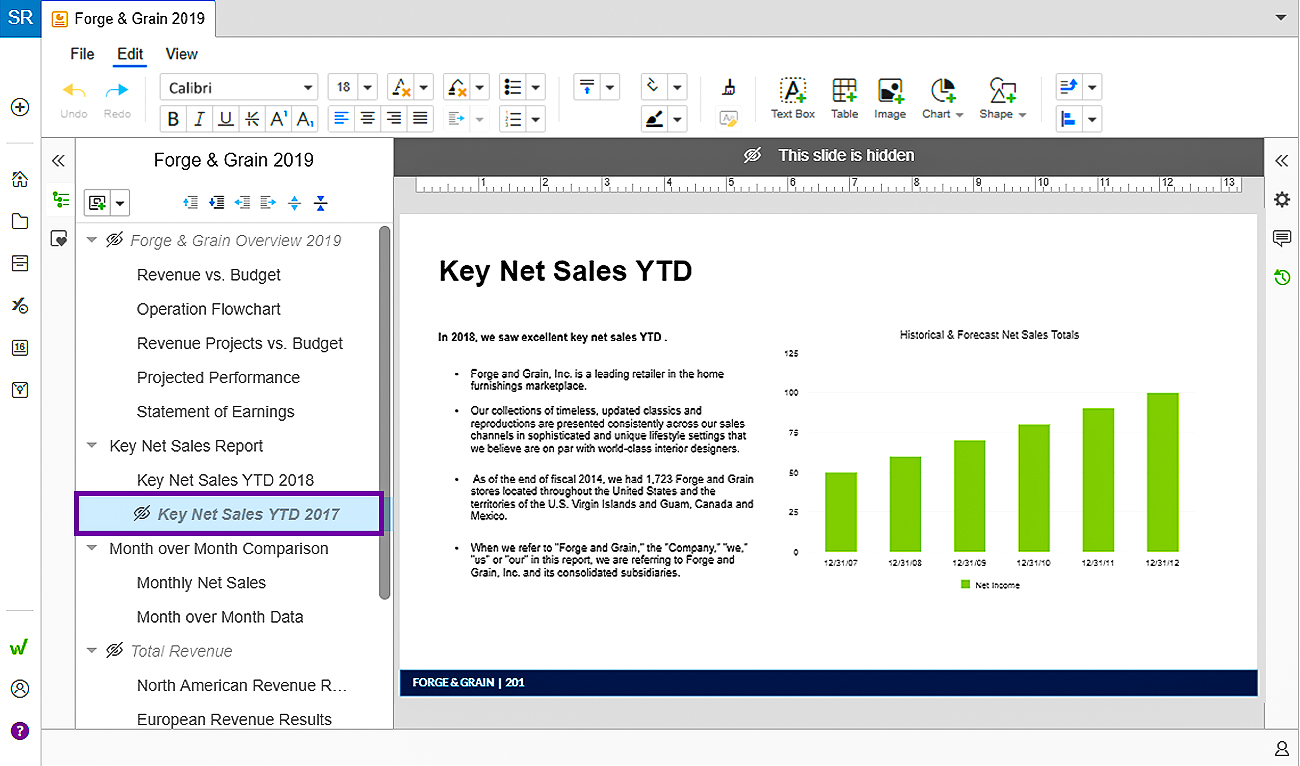The height and width of the screenshot is (766, 1300).
Task: Open the File menu
Action: point(82,54)
